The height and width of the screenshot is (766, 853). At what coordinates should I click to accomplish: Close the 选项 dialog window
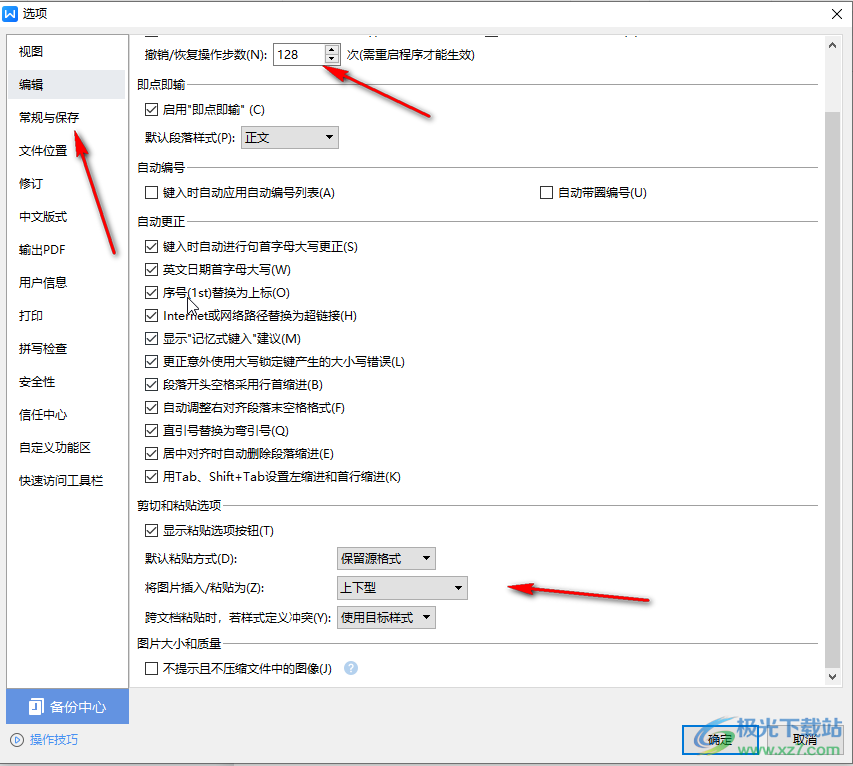click(835, 13)
